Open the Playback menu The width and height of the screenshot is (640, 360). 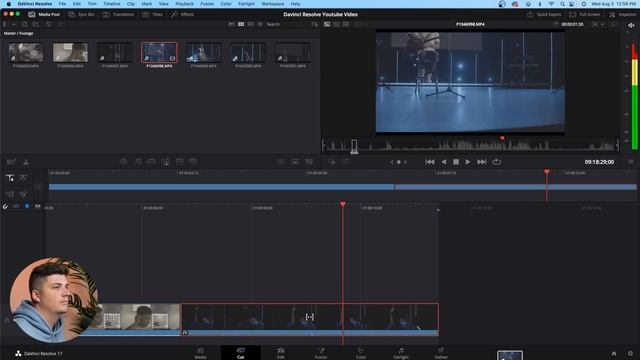[x=184, y=4]
